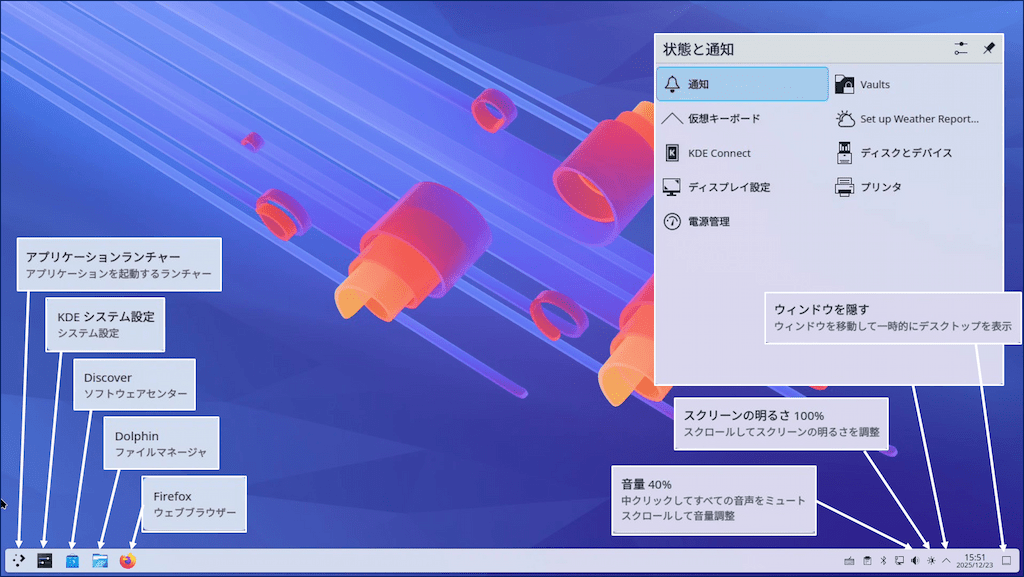Screen dimensions: 1024x577
Task: Open the Application Launcher in the panel
Action: pyautogui.click(x=19, y=561)
